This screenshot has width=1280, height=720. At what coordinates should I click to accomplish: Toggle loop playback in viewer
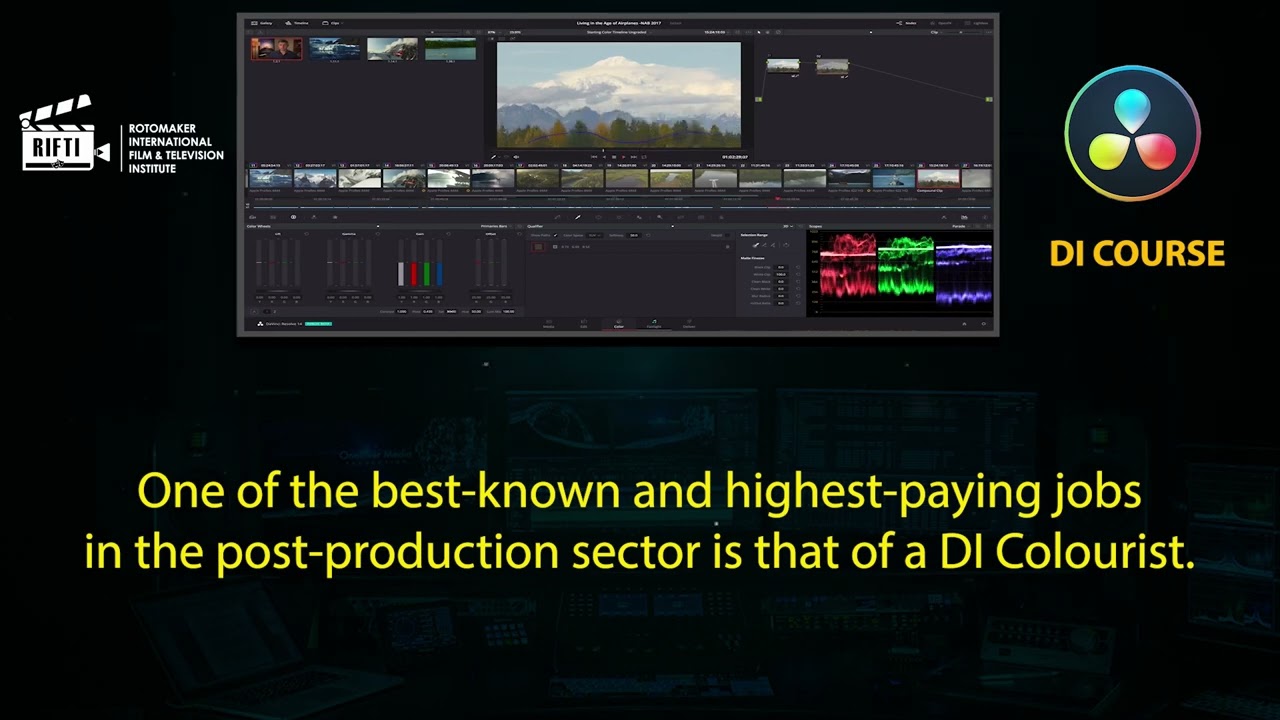[x=644, y=157]
